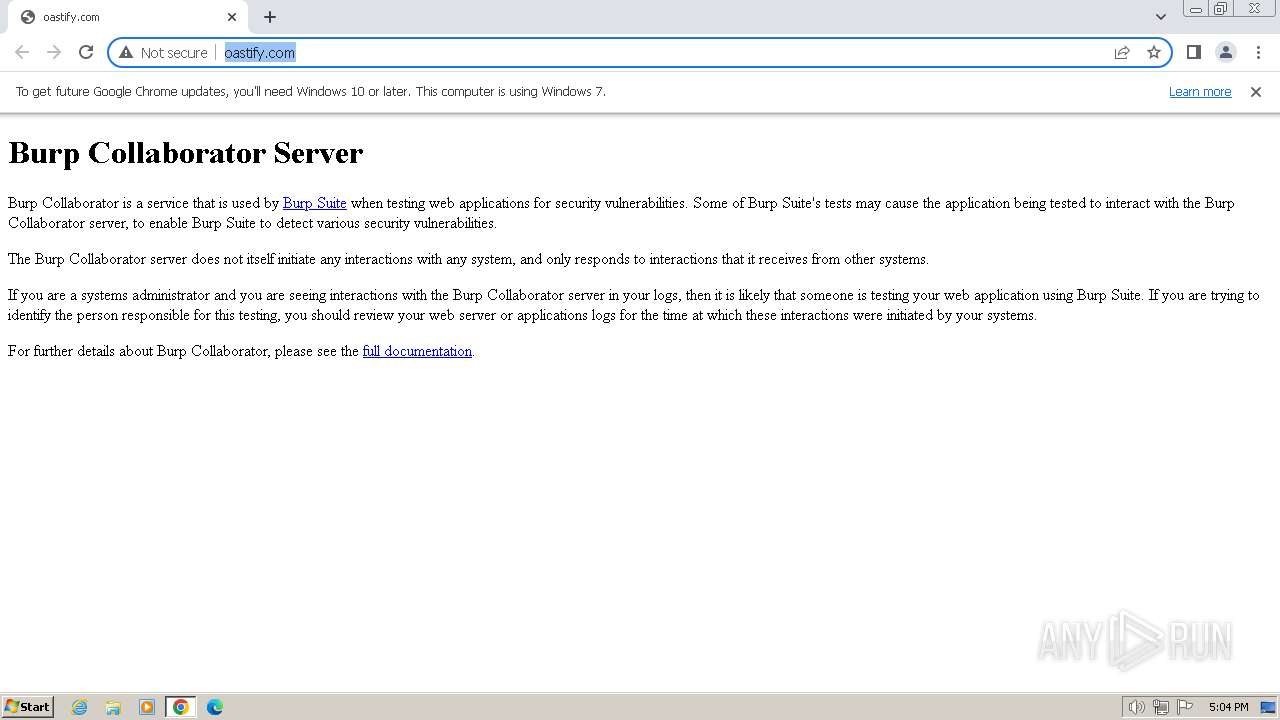1280x720 pixels.
Task: Switch to Chrome in the taskbar
Action: (181, 707)
